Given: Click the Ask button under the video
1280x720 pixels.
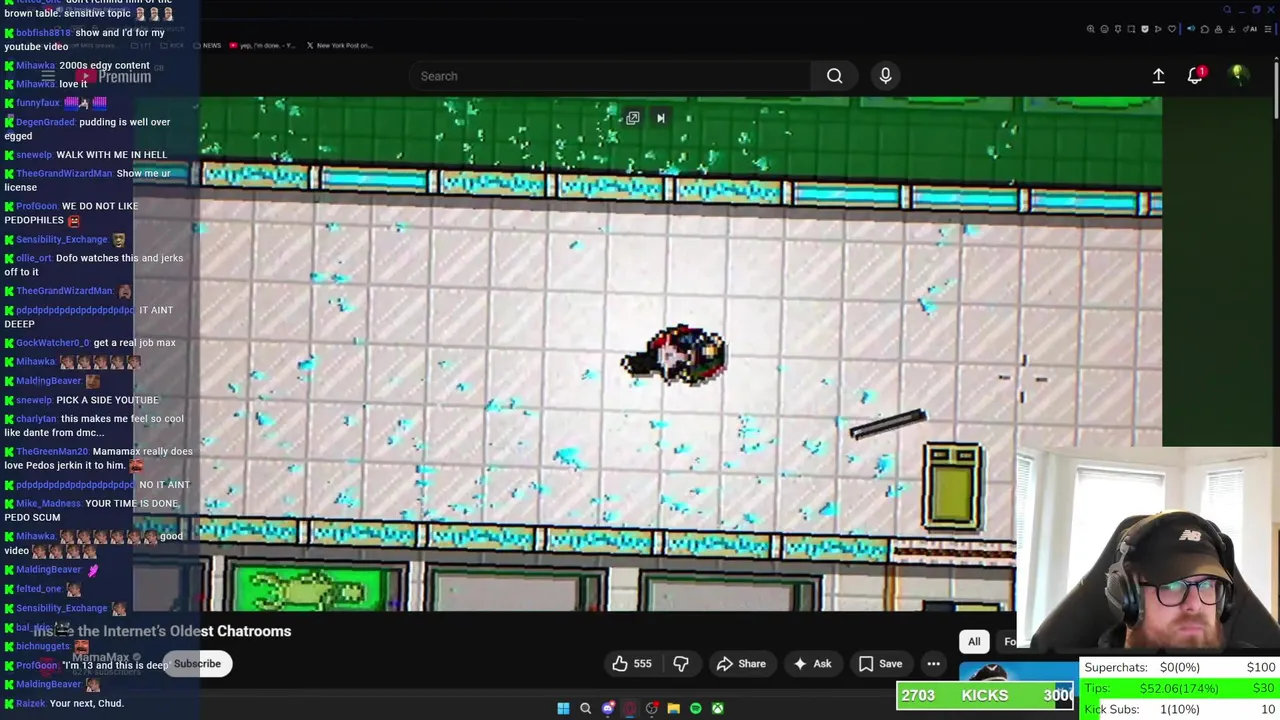Looking at the screenshot, I should pyautogui.click(x=811, y=664).
